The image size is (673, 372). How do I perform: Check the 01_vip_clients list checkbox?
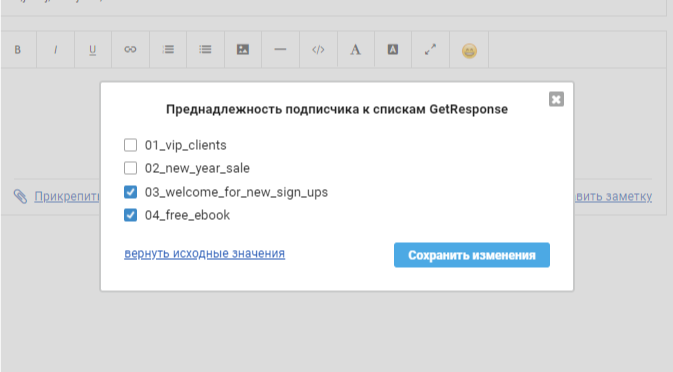click(x=130, y=145)
